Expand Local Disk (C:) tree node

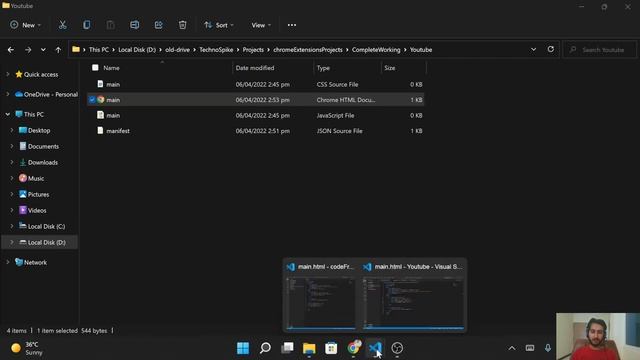point(11,226)
